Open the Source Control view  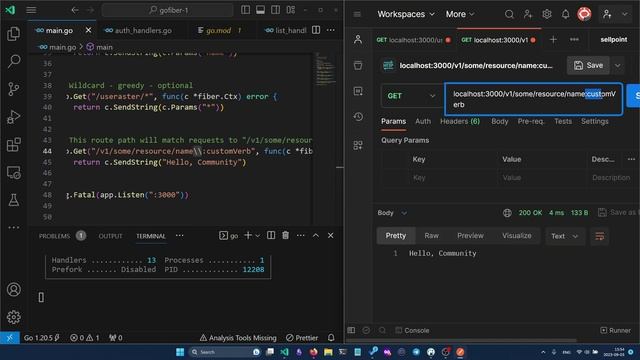(x=13, y=89)
